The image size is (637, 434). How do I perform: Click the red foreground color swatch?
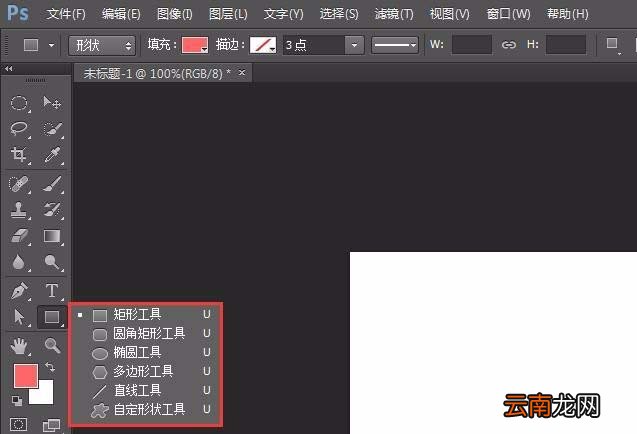[x=25, y=375]
